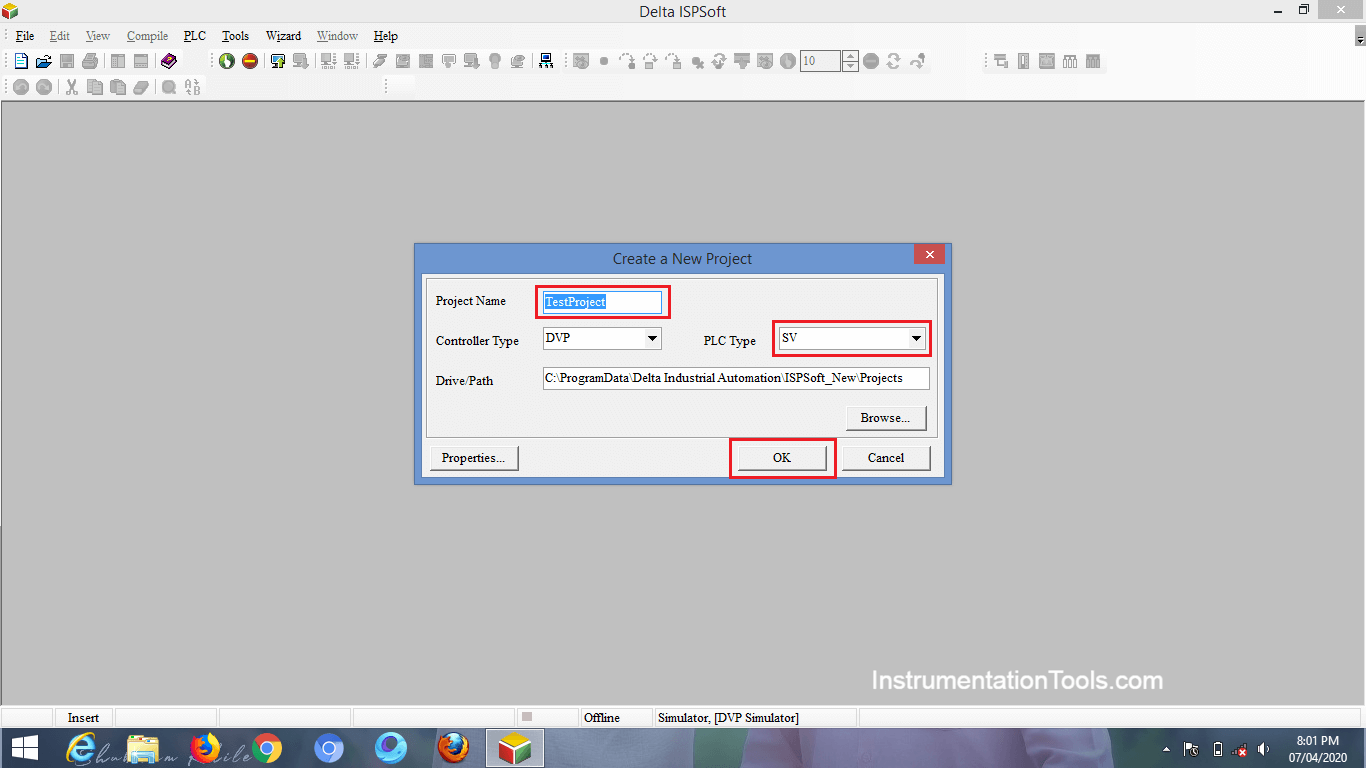1366x768 pixels.
Task: Click the Drive/Path text field
Action: (736, 378)
